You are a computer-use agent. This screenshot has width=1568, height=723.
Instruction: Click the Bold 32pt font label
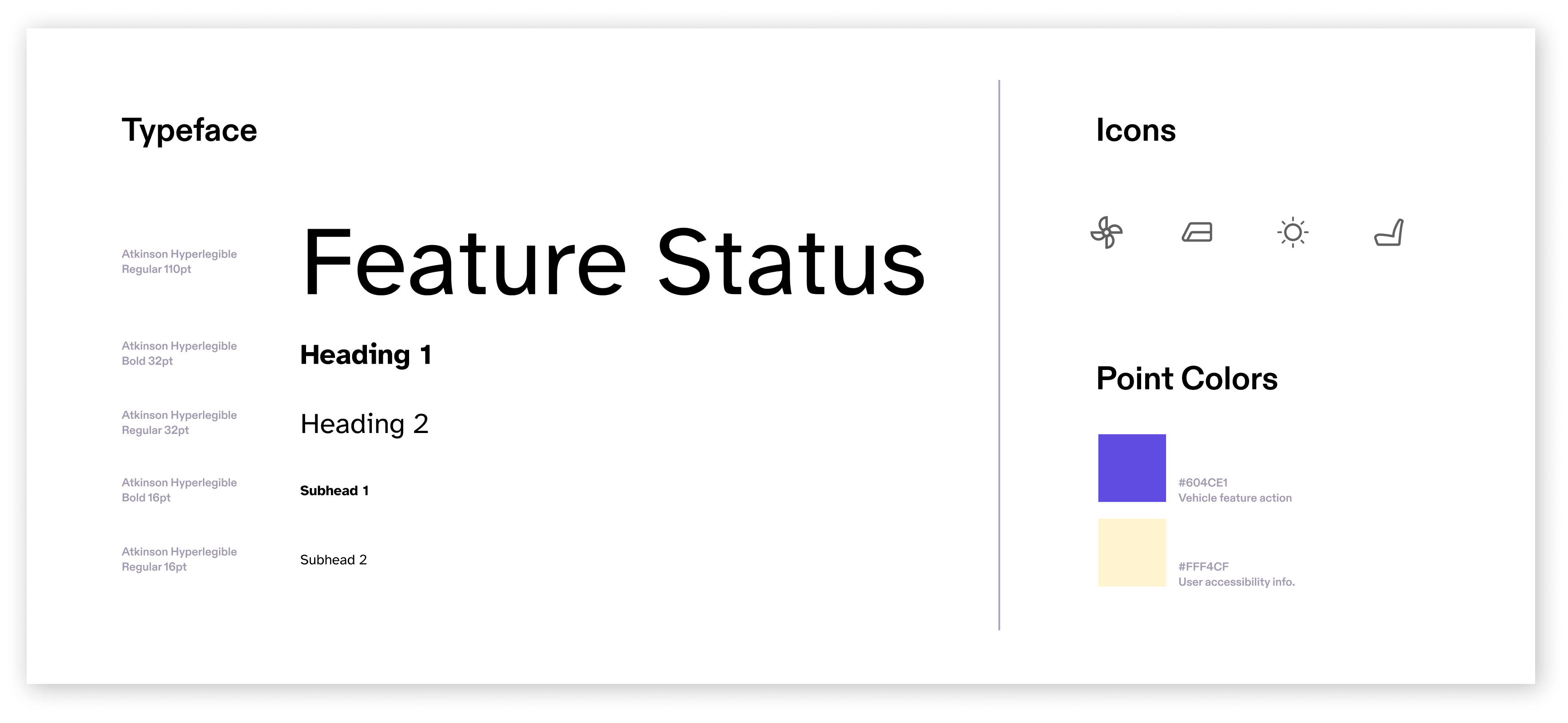147,361
